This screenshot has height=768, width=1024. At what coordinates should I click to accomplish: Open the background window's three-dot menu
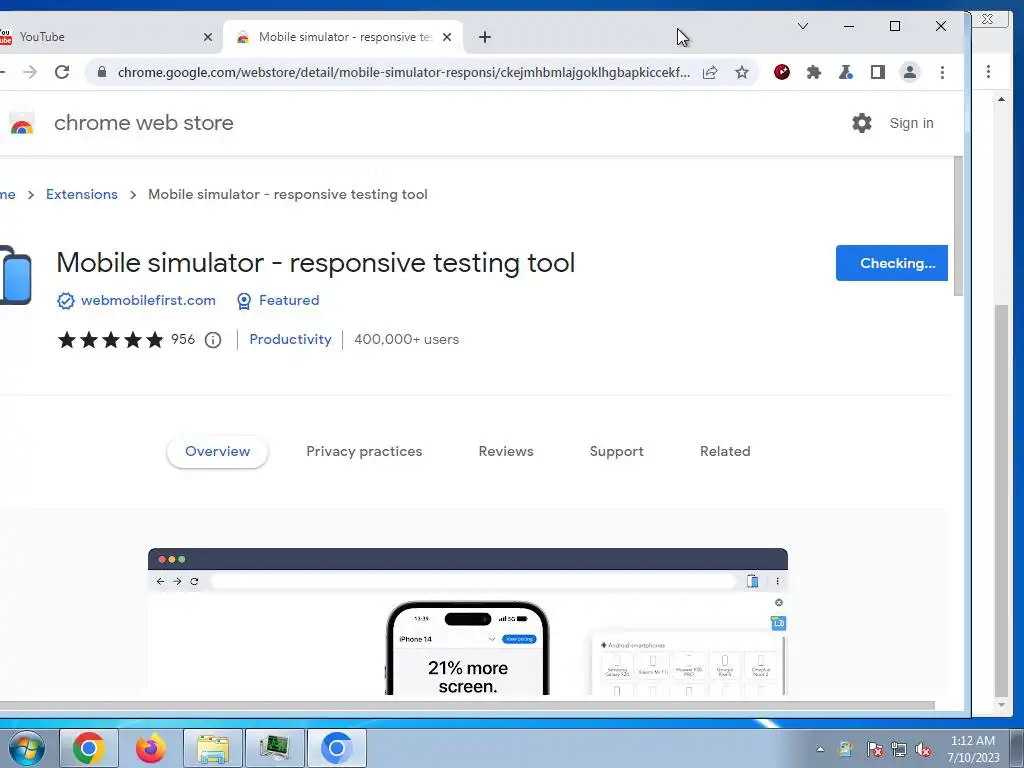[989, 72]
